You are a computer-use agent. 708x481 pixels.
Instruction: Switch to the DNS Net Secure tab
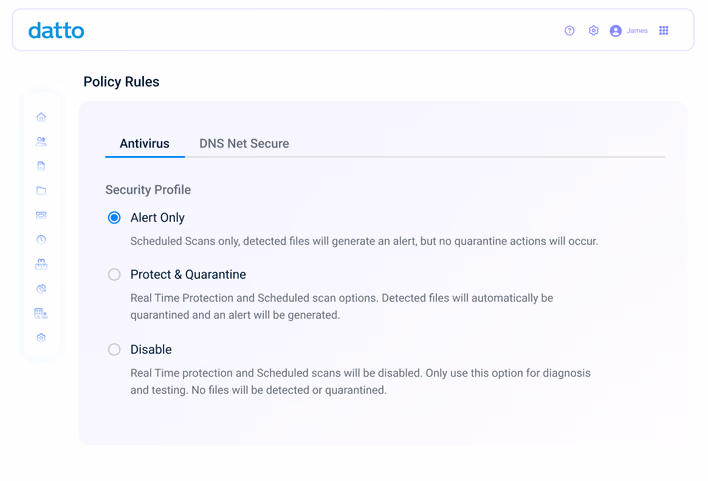tap(244, 144)
